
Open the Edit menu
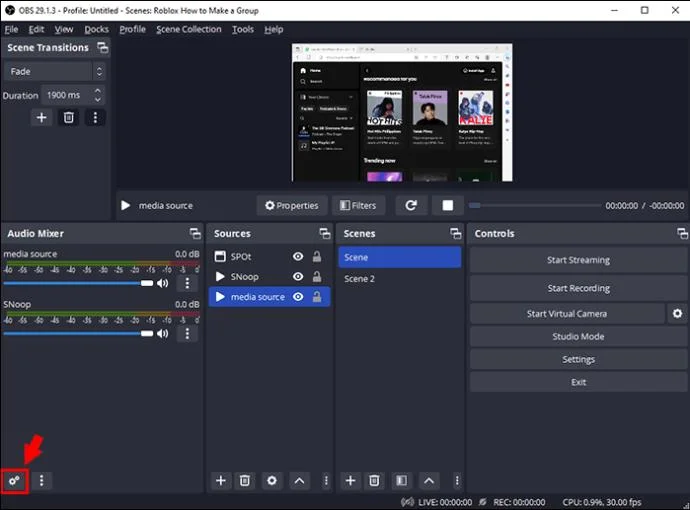(x=36, y=29)
